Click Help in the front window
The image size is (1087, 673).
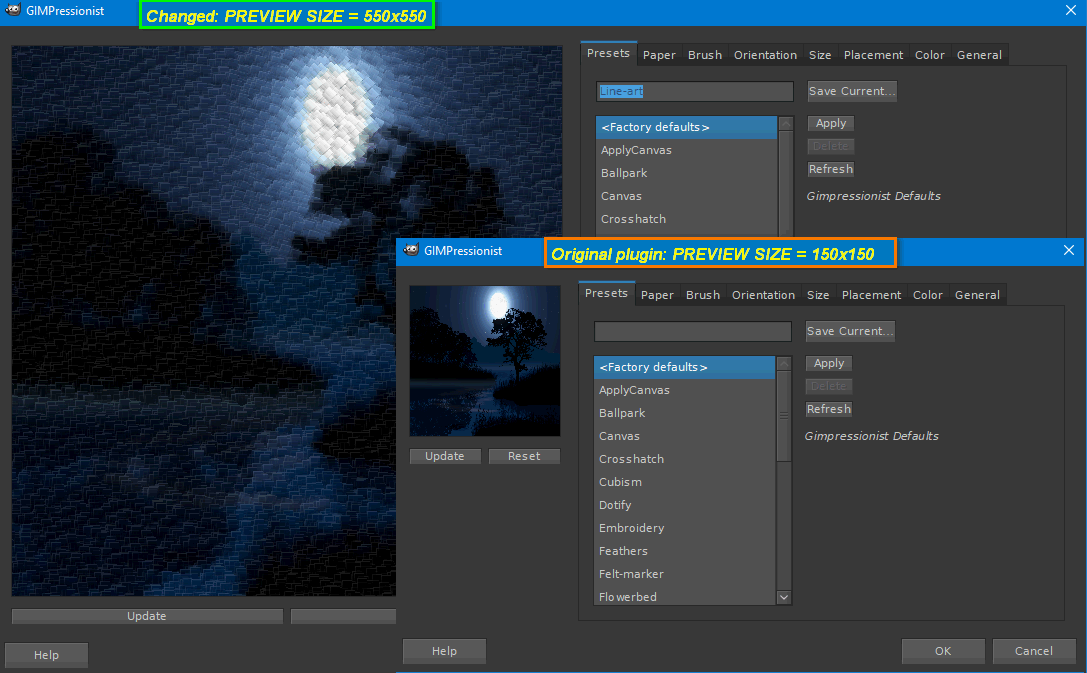[444, 651]
